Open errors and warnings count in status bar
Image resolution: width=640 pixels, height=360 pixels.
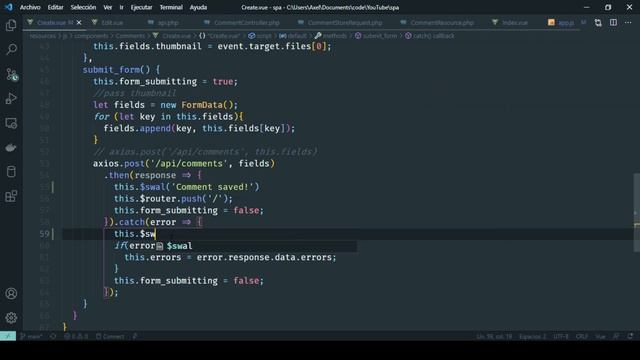[76, 336]
